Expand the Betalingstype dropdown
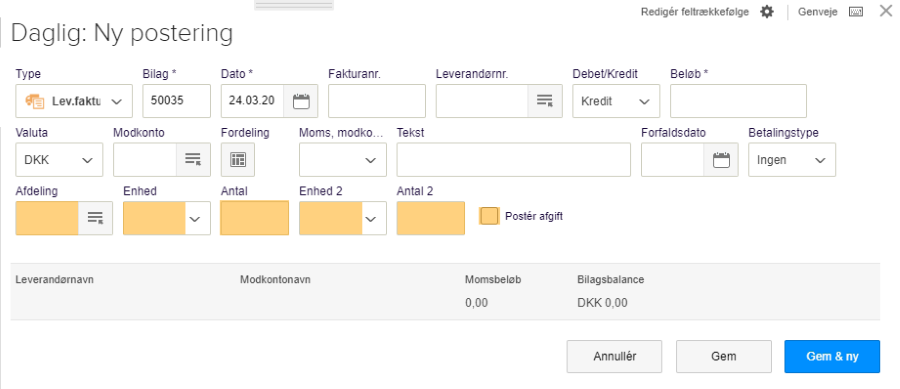900x389 pixels. pyautogui.click(x=792, y=160)
